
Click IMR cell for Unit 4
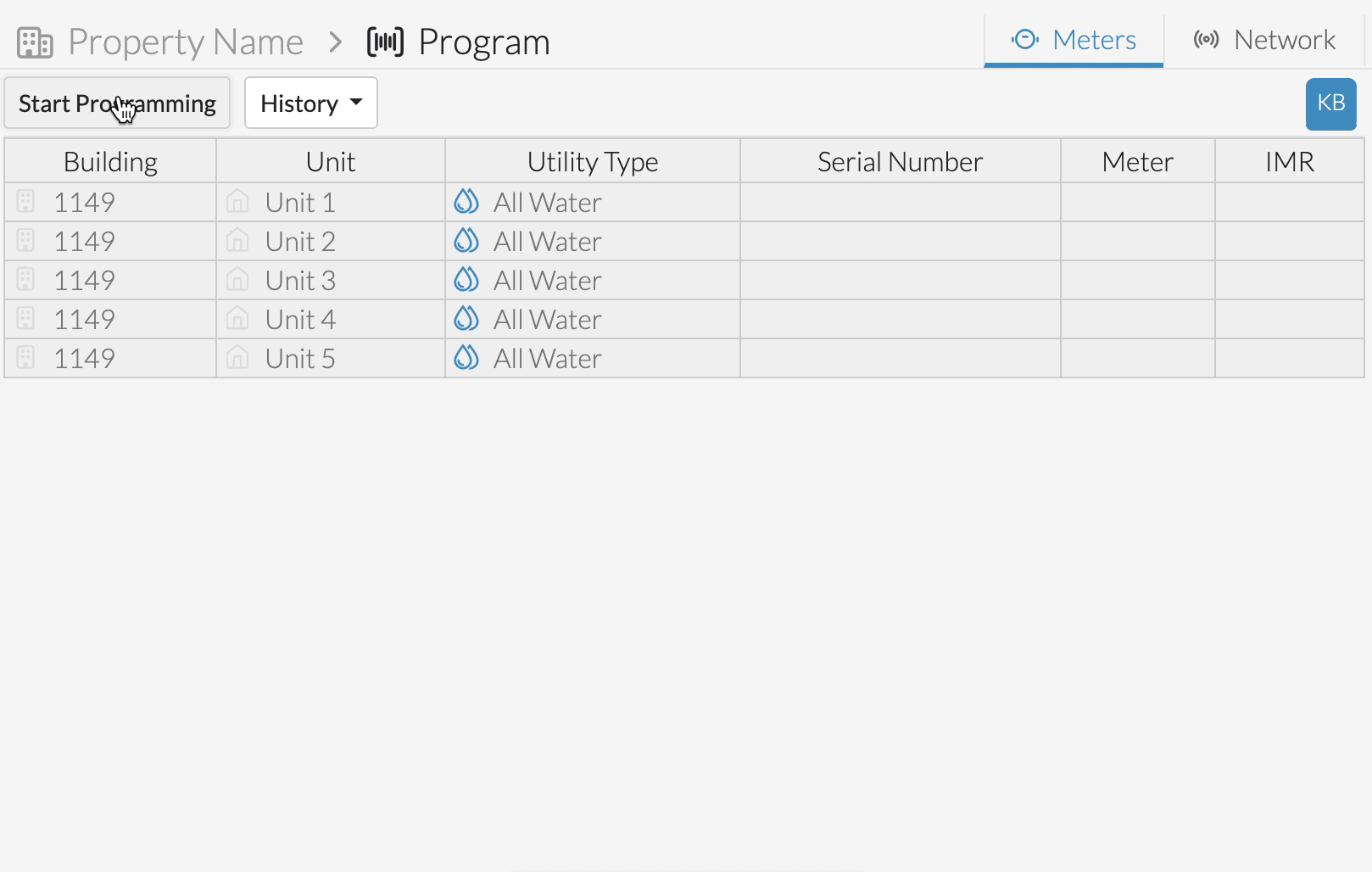tap(1290, 319)
